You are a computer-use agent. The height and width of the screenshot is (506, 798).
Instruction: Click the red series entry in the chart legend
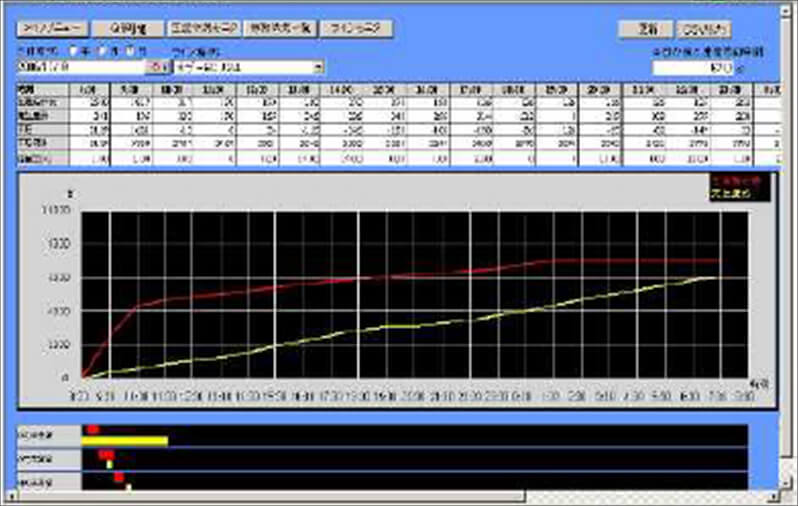click(729, 181)
